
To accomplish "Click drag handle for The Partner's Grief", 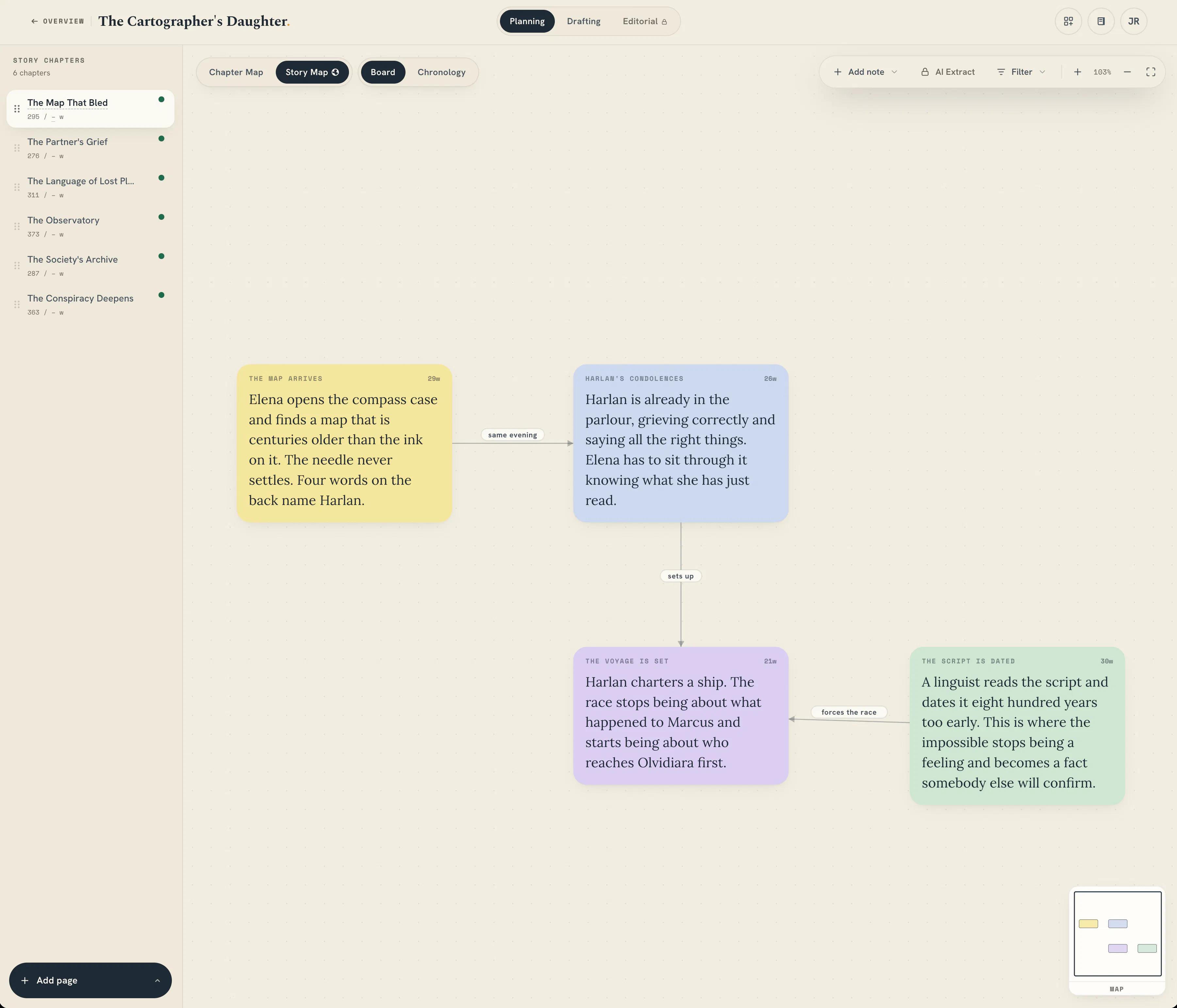I will [17, 148].
